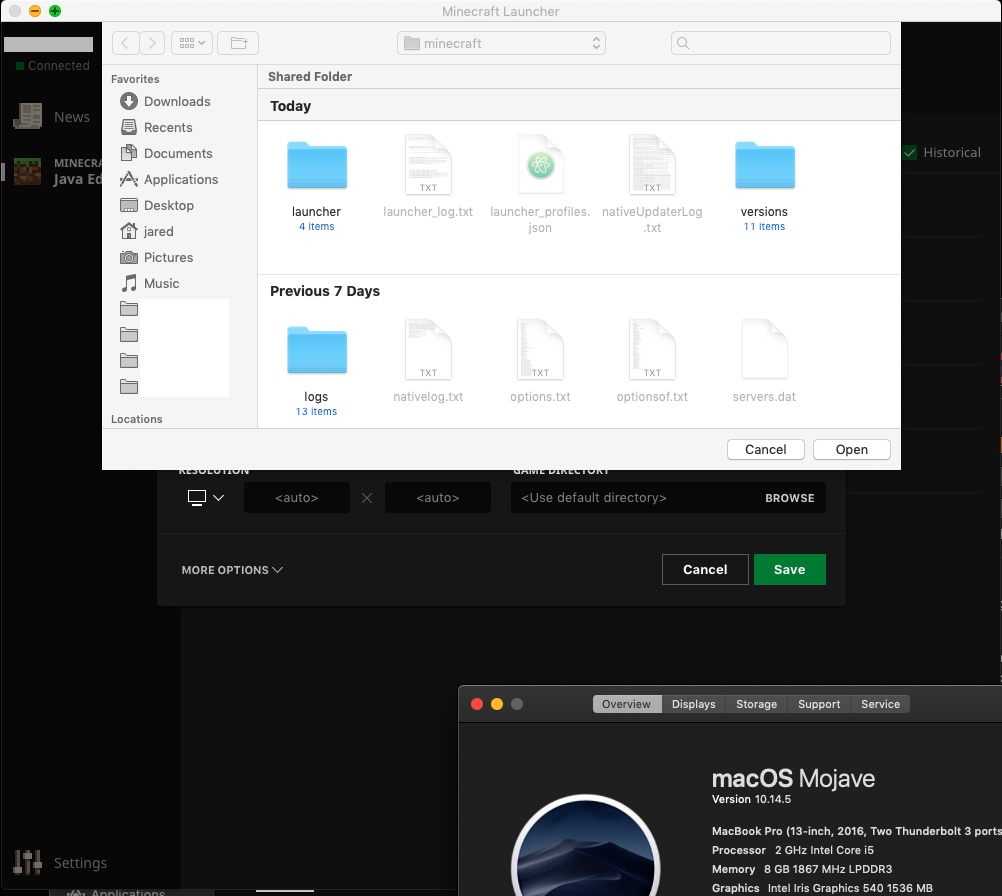Open Desktop in Favorites sidebar
The image size is (1002, 896).
(x=157, y=205)
